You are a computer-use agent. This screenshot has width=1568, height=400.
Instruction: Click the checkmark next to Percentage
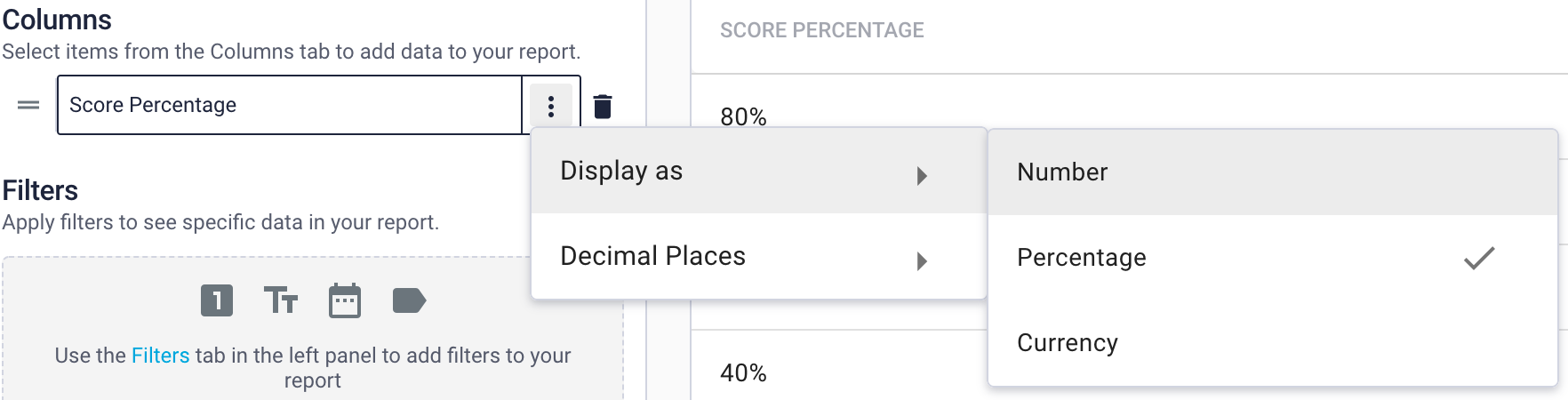1479,258
